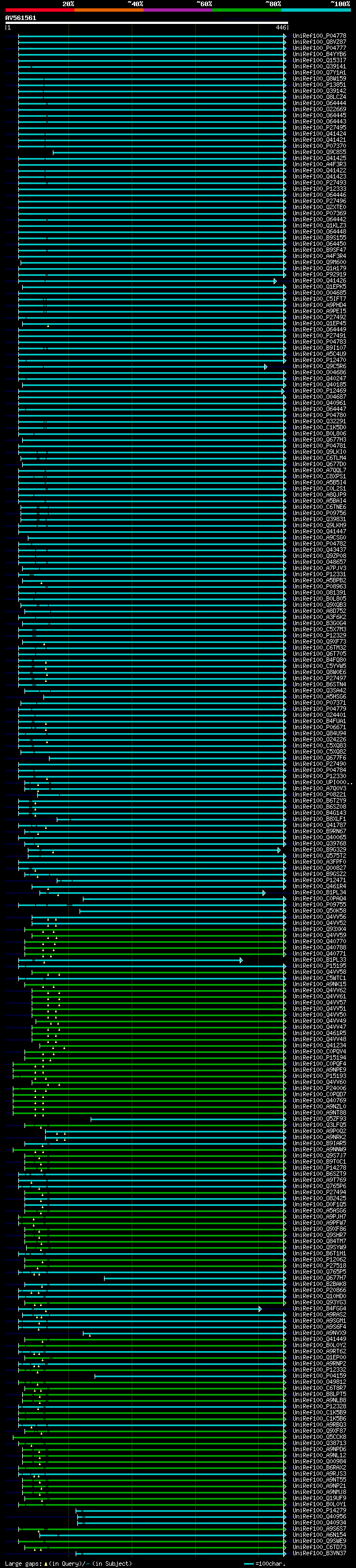Screen dimensions: 356x1568
Task: Click the 446 query end position label
Action: click(x=280, y=27)
